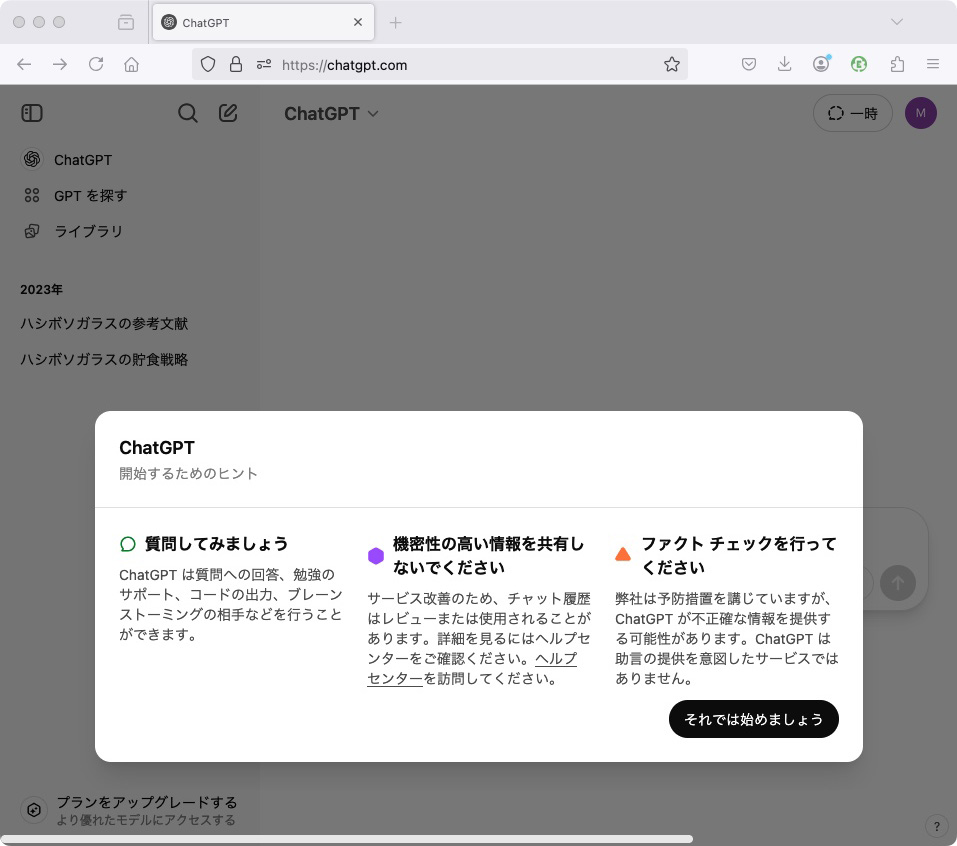957x846 pixels.
Task: Expand the list all tabs chevron
Action: point(896,22)
